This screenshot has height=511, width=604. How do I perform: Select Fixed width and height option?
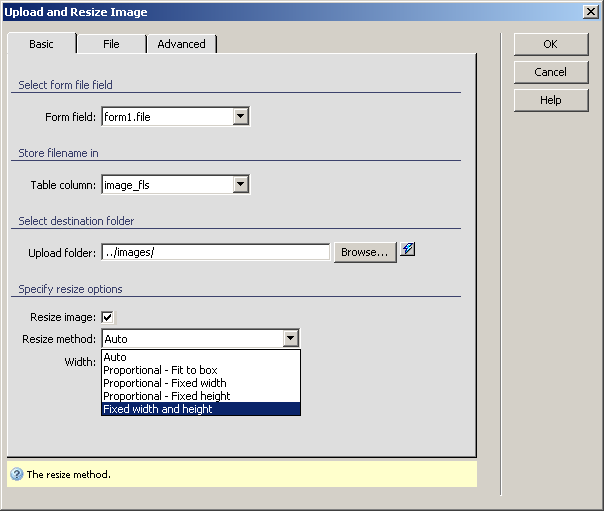click(200, 409)
